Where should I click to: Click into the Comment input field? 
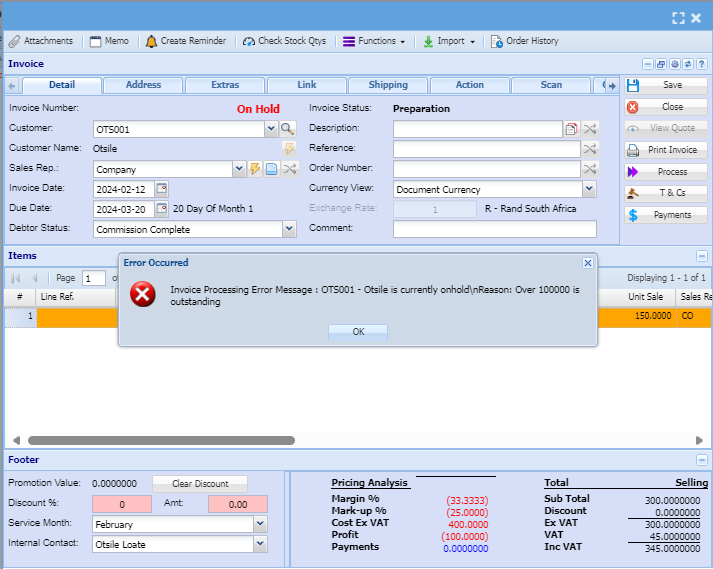pos(494,229)
